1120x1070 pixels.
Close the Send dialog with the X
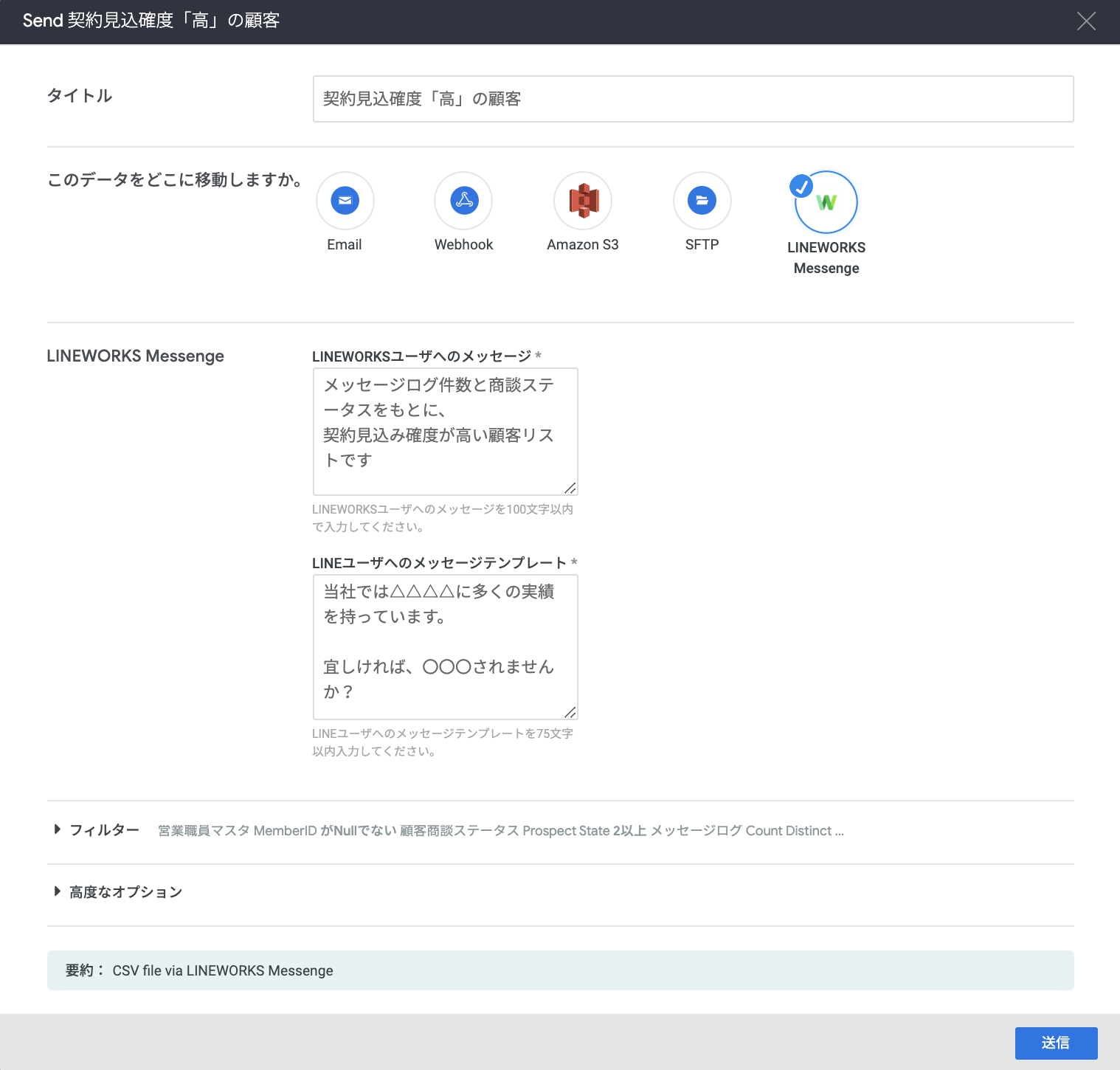1086,21
